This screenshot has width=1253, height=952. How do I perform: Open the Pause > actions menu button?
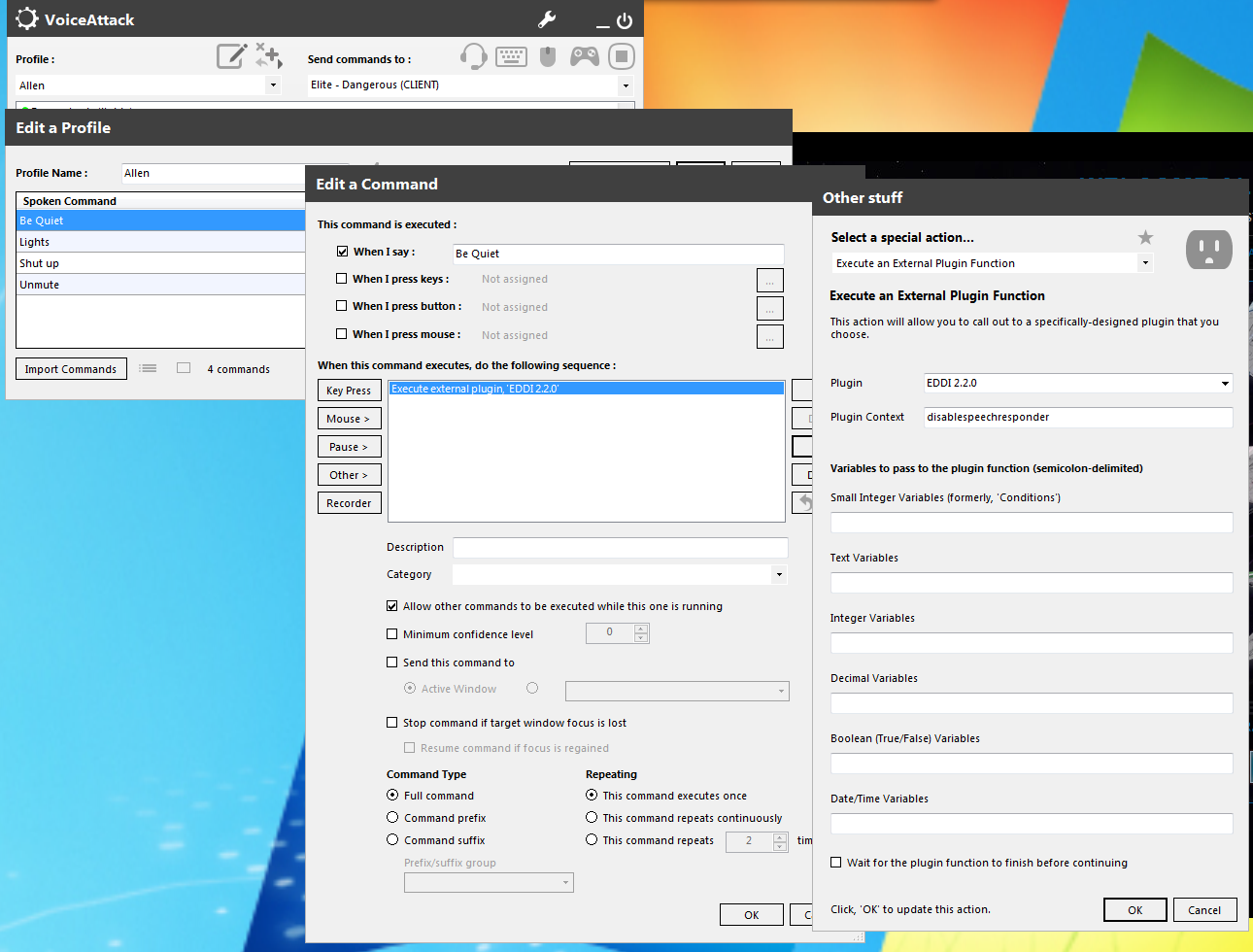point(349,447)
